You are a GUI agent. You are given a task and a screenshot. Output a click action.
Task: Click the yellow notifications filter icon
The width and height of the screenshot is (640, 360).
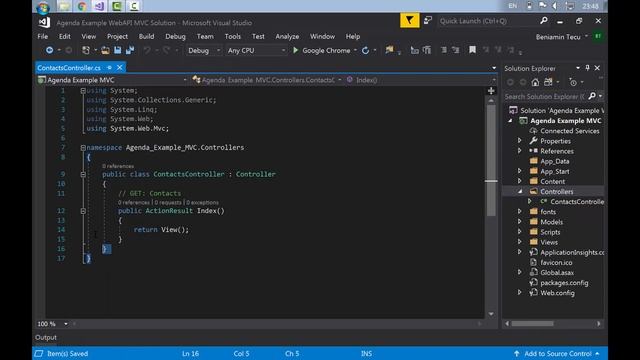(x=409, y=20)
